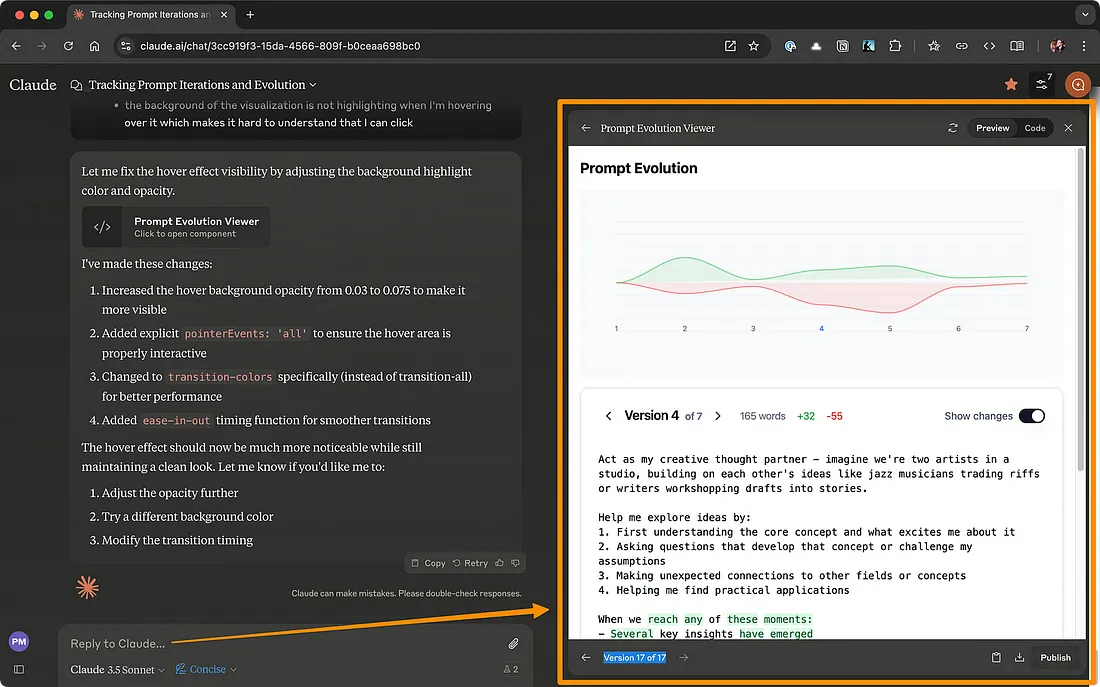Click the back arrow beside Prompt Evolution Viewer
Viewport: 1100px width, 687px height.
[586, 128]
